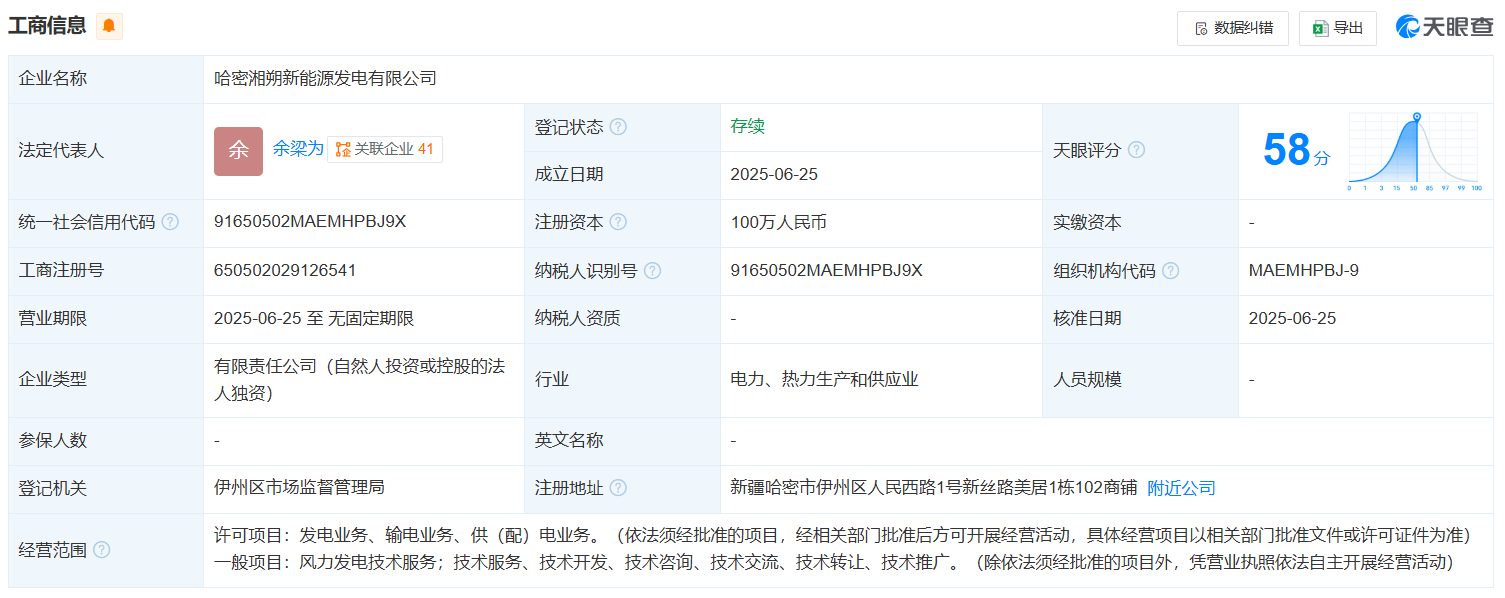Click the Excel icon on 导出 button
Screen dimensions: 1505x598
click(1320, 28)
